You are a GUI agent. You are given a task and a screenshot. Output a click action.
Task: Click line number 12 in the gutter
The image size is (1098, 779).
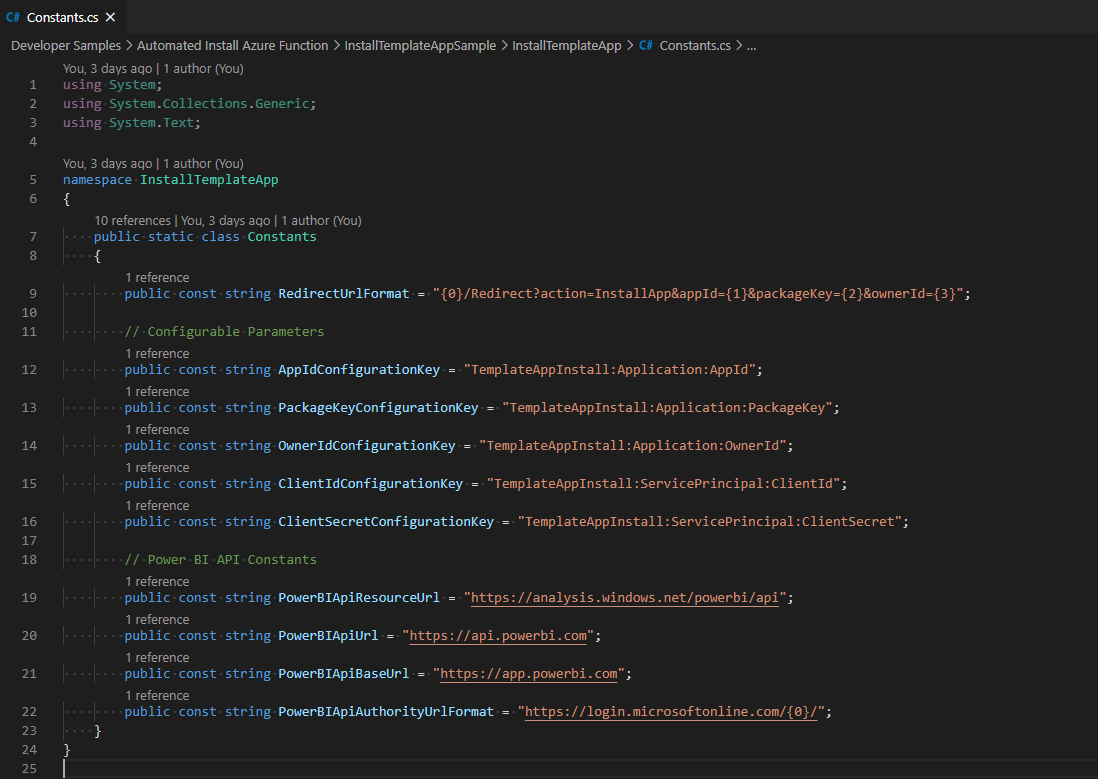pos(28,369)
